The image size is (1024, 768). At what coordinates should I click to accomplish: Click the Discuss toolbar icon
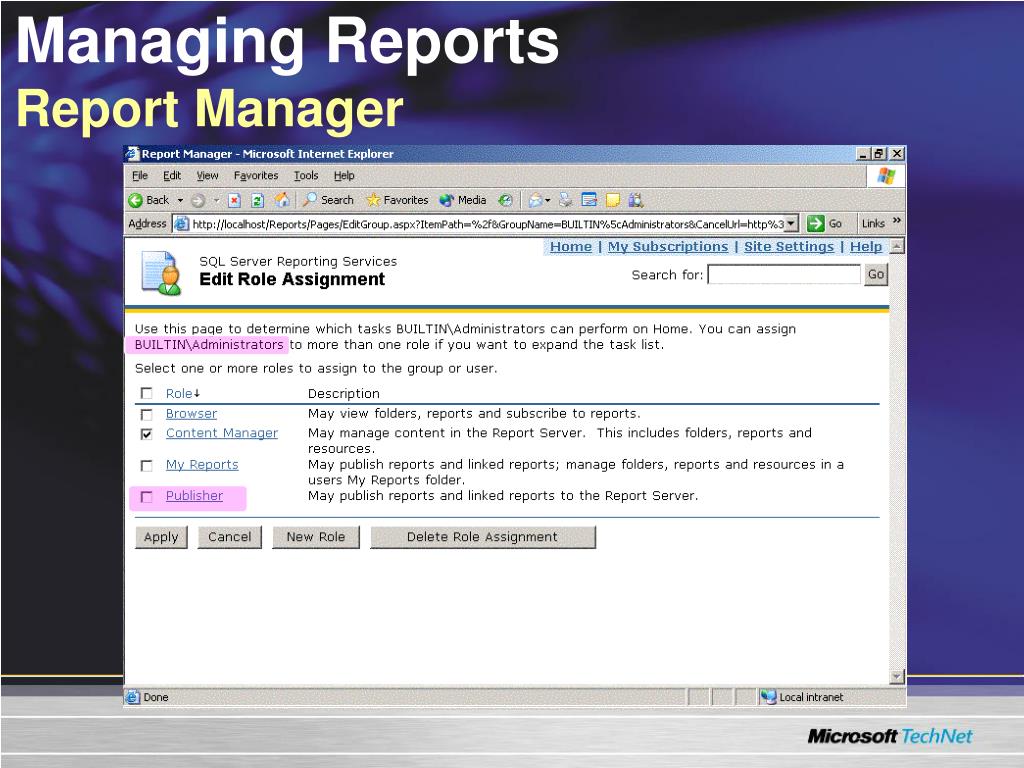click(613, 200)
